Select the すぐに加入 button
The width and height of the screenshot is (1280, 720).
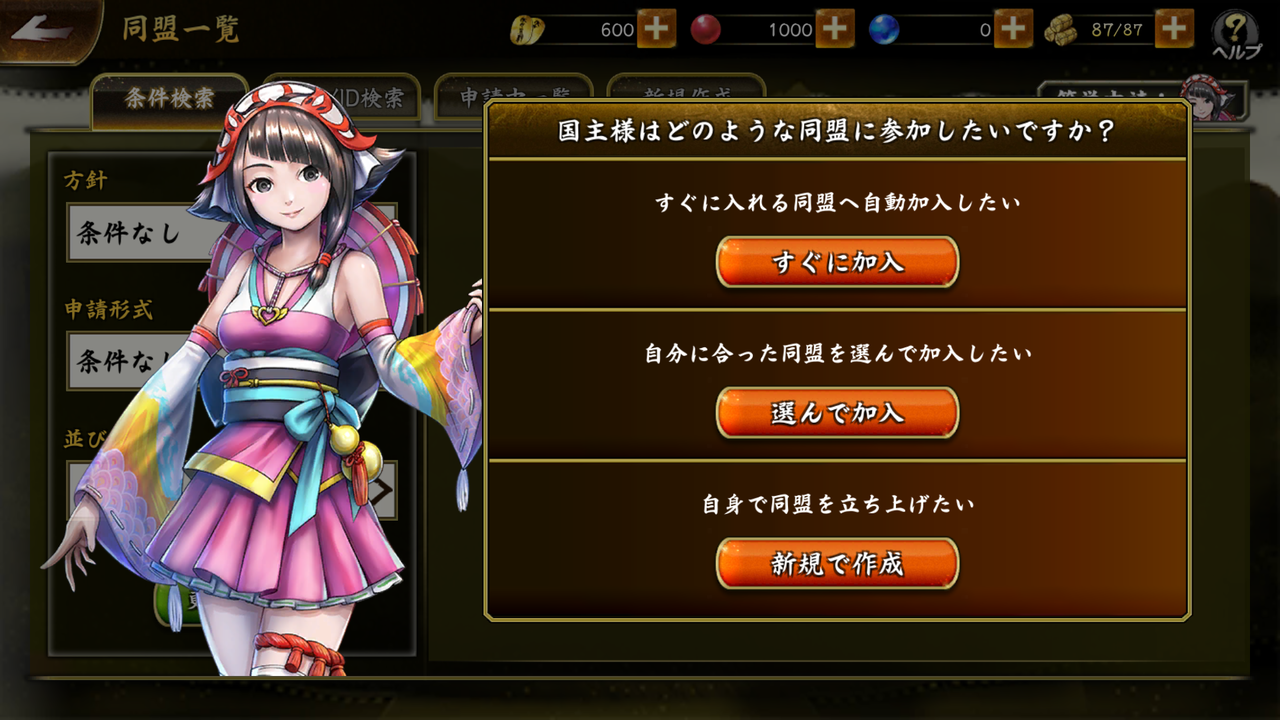[838, 262]
